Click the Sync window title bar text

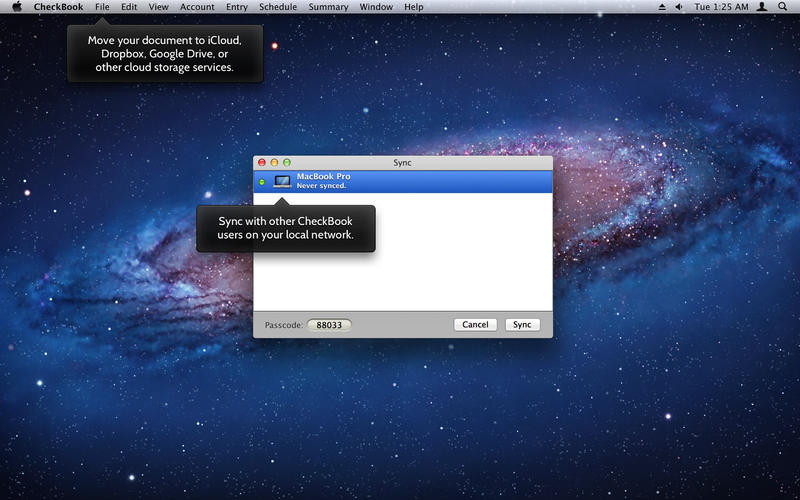pos(402,163)
